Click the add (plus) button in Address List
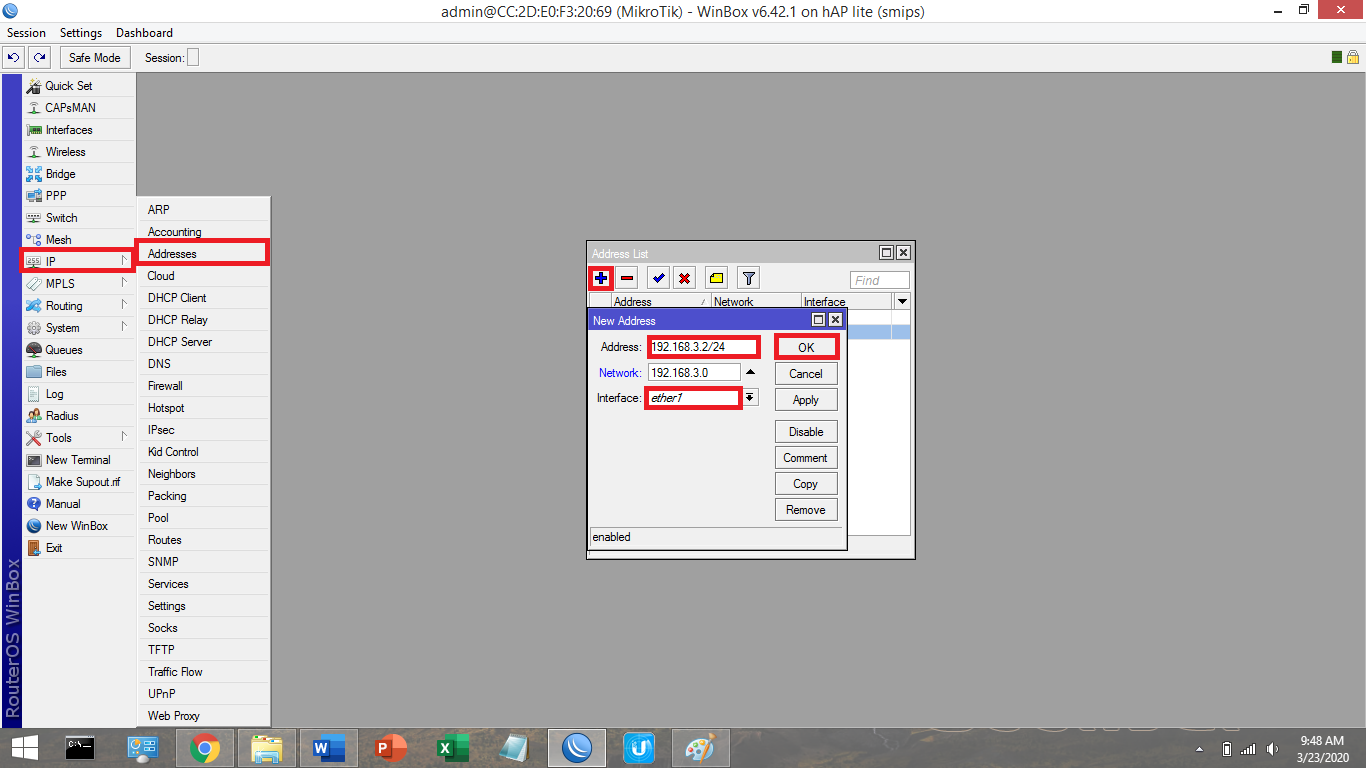The height and width of the screenshot is (768, 1366). pyautogui.click(x=601, y=278)
